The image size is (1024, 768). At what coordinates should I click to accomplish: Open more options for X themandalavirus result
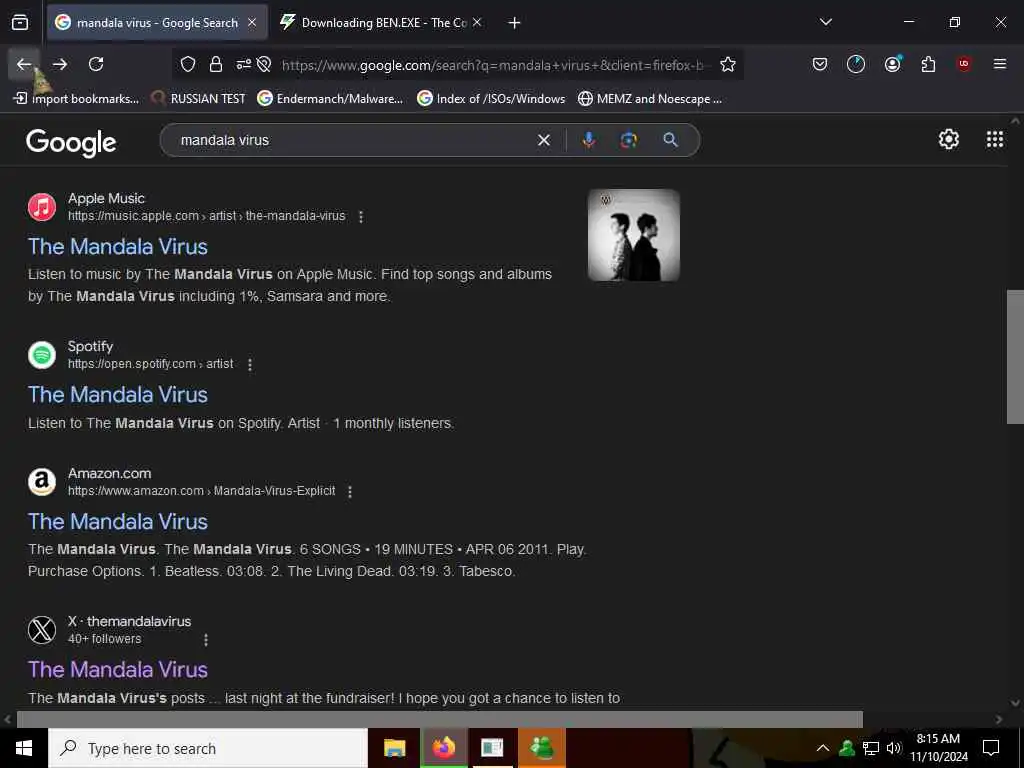[206, 640]
